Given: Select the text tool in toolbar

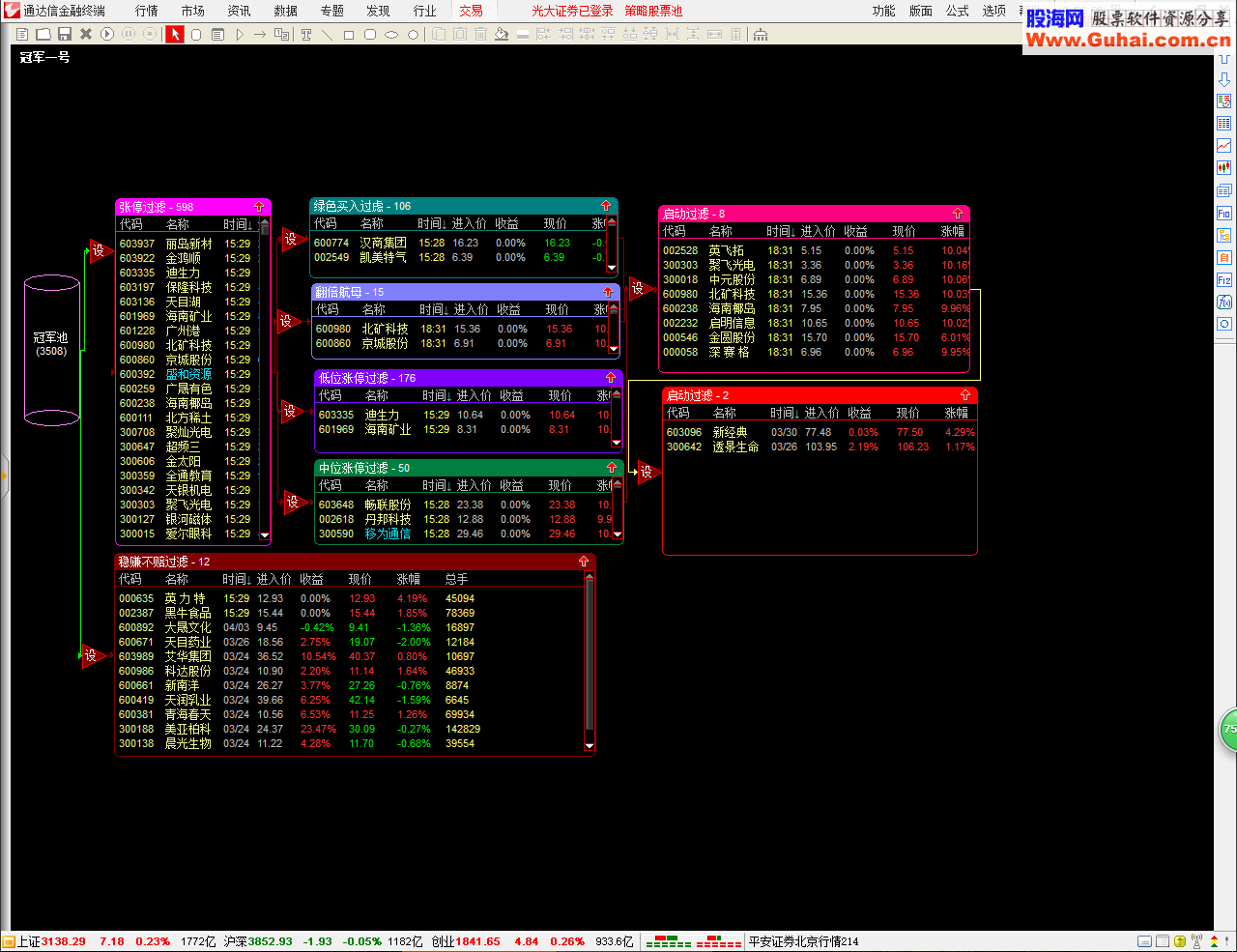Looking at the screenshot, I should tap(306, 34).
